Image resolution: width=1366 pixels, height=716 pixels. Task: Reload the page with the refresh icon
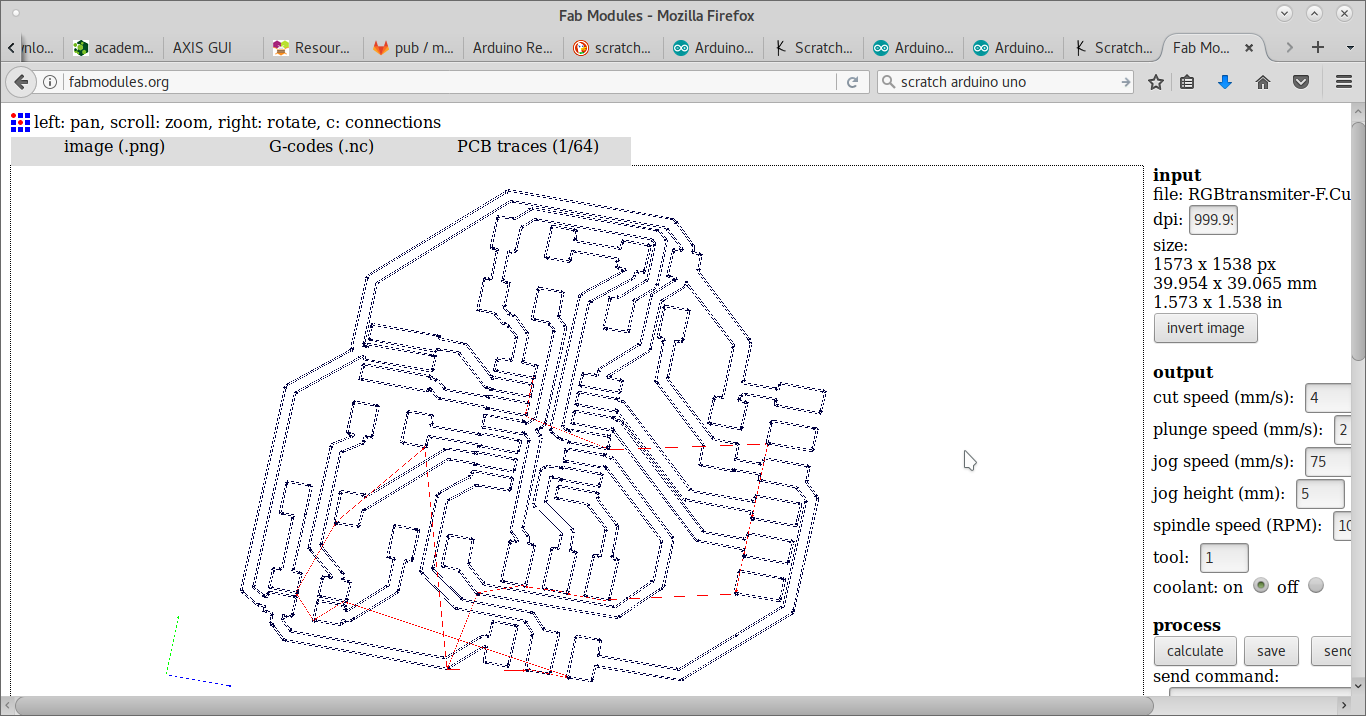point(852,82)
